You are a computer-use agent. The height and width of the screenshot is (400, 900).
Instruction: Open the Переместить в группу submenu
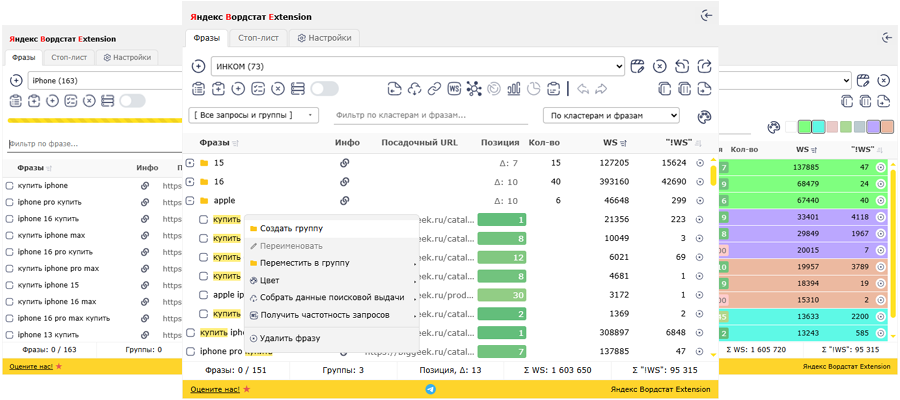pos(332,263)
